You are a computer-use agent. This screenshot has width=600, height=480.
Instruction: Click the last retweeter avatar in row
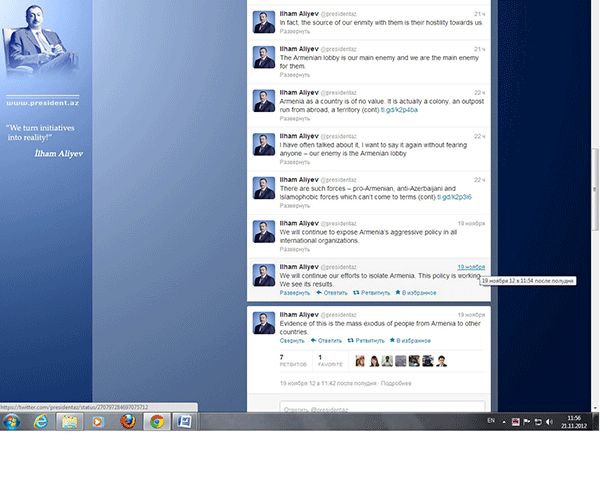pos(442,361)
